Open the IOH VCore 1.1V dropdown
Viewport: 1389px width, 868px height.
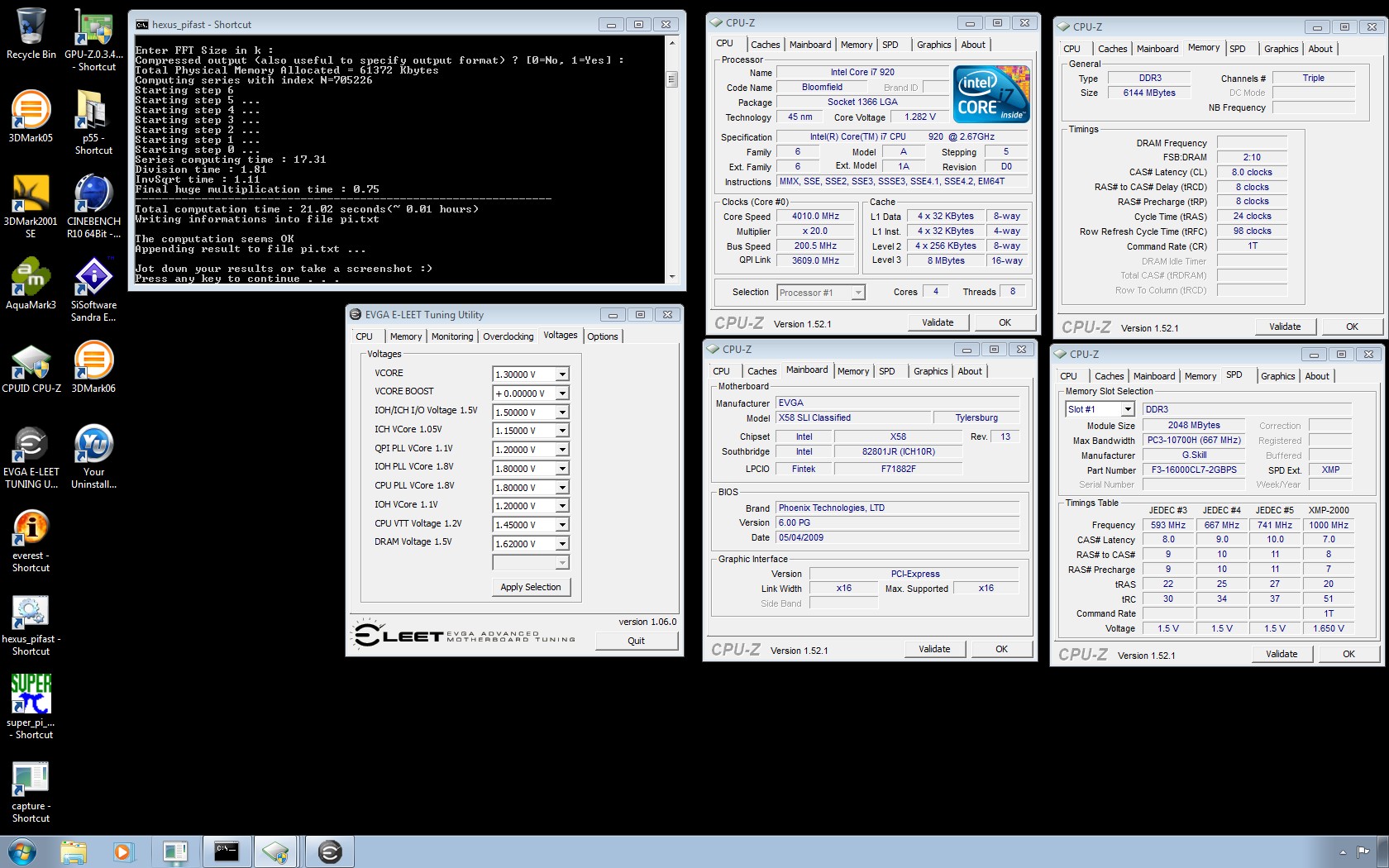coord(562,506)
